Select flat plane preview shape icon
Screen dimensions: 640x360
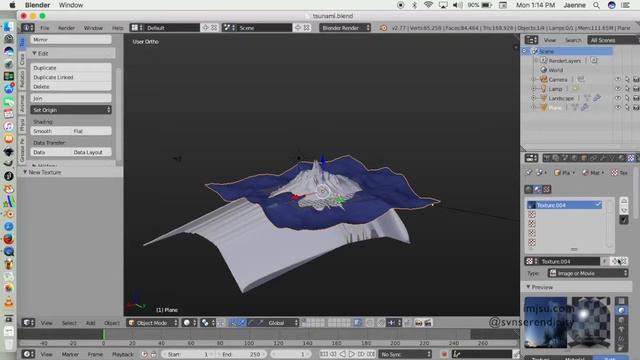pos(622,301)
